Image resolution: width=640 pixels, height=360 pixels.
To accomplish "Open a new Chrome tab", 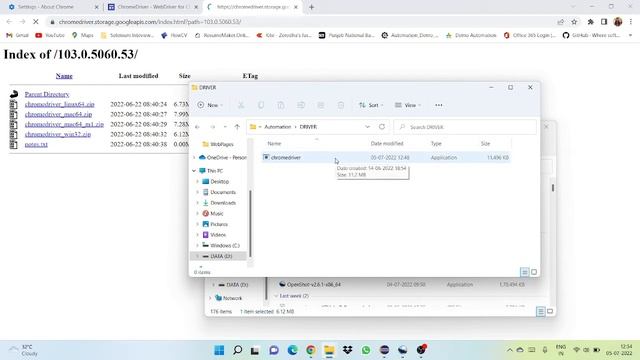I will click(311, 7).
